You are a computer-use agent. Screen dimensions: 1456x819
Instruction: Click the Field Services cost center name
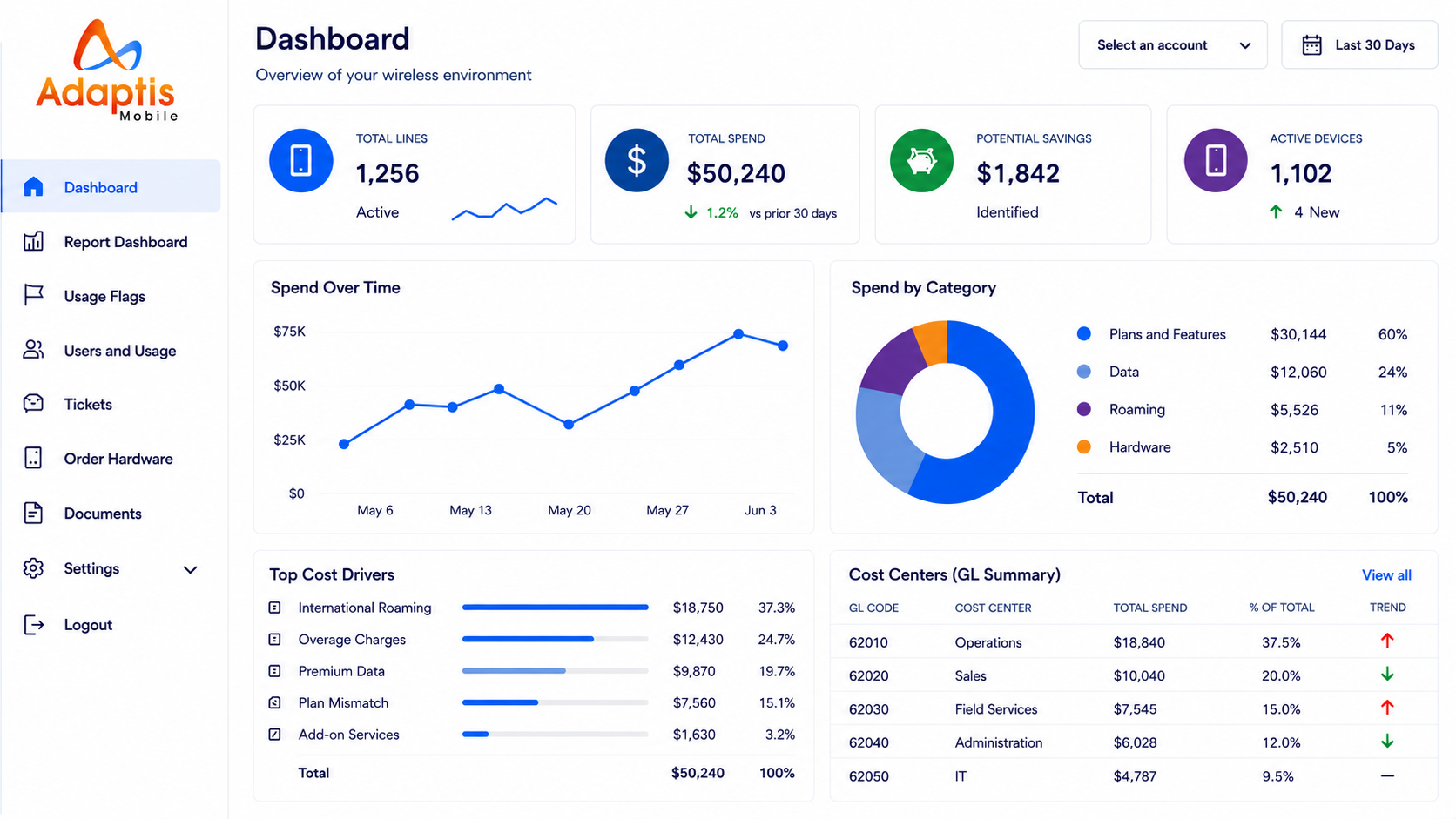point(996,709)
